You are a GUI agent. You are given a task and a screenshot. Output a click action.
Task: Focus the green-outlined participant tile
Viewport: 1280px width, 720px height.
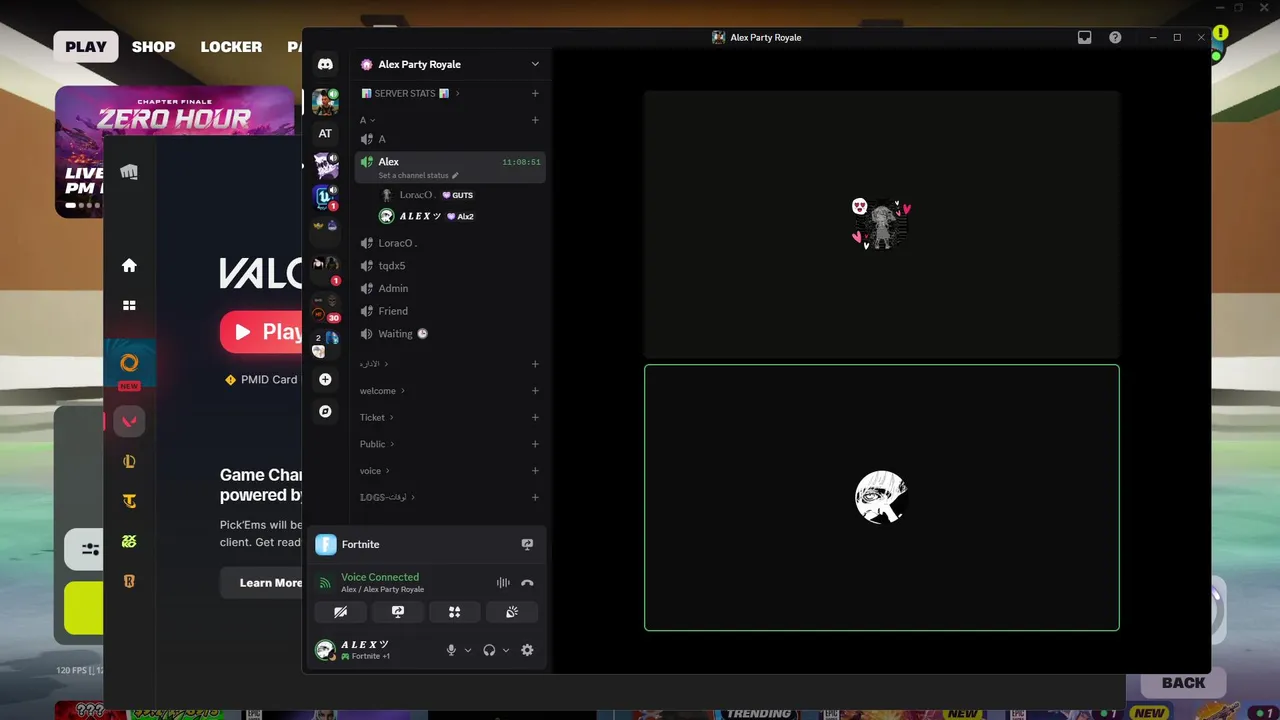coord(881,498)
